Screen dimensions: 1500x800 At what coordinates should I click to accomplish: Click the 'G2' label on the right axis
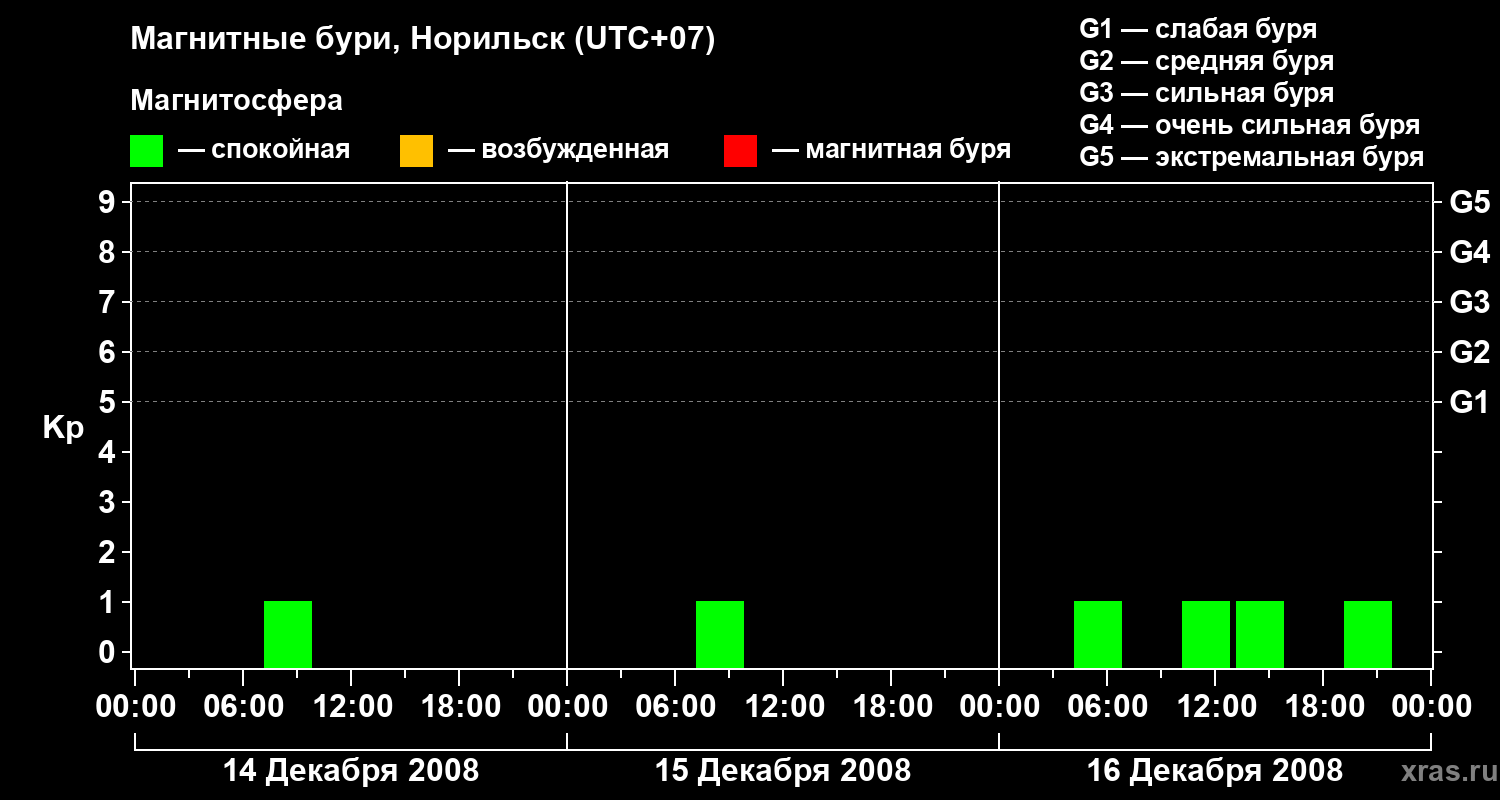(1469, 352)
